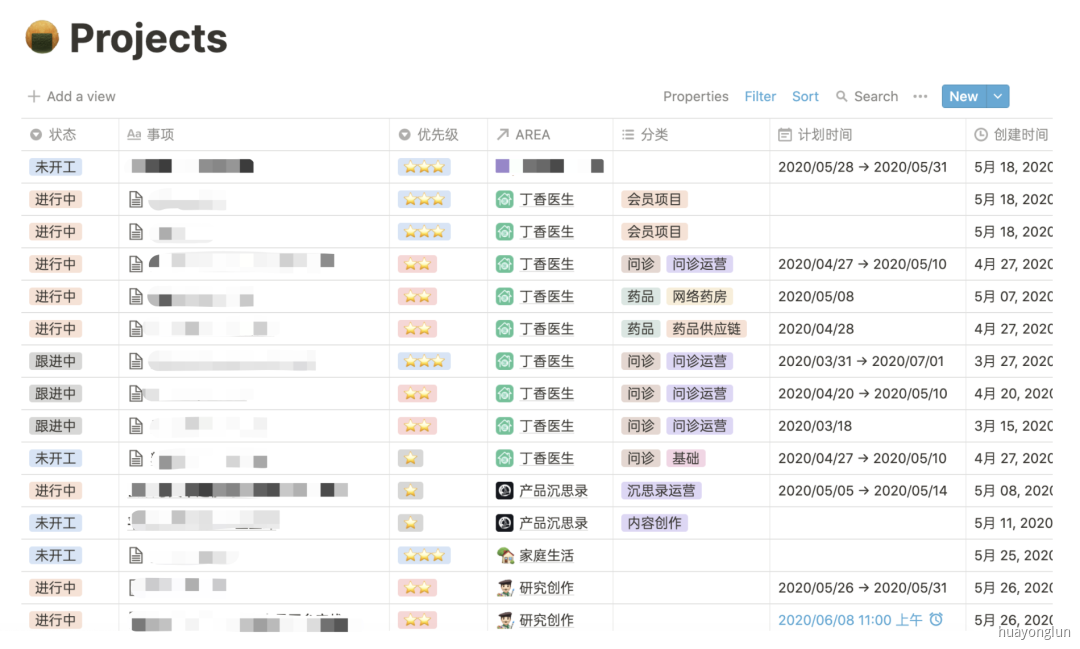The image size is (1080, 649).
Task: Click the 状态 column header
Action: 70,134
